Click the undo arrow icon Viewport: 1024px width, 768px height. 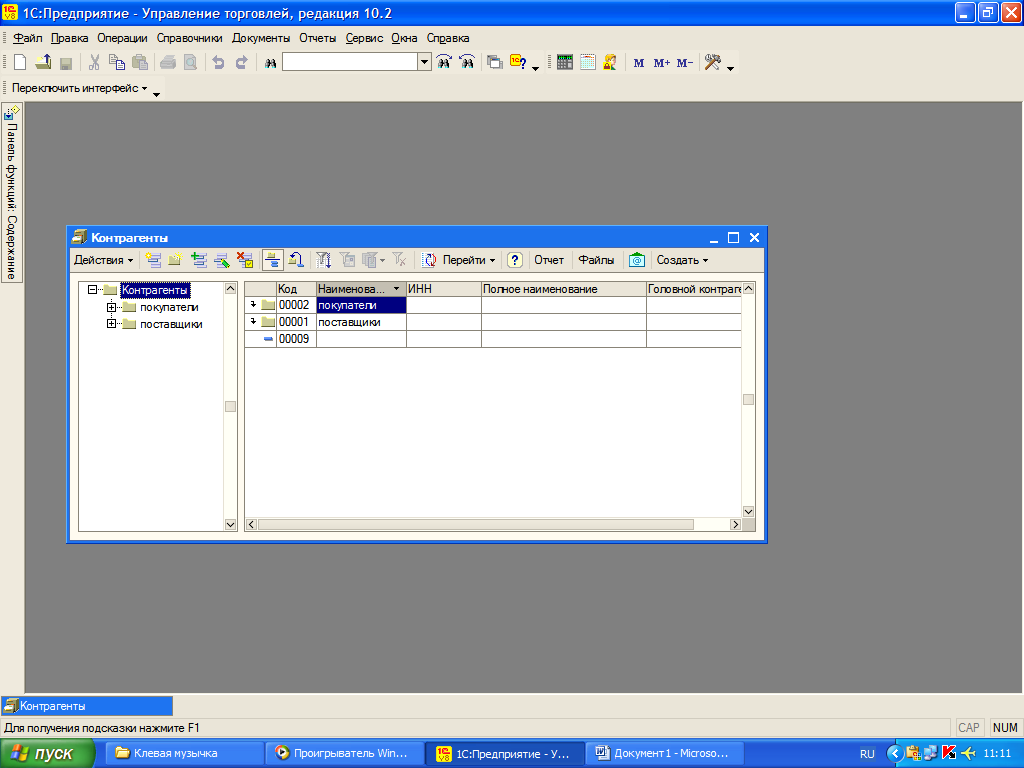coord(219,63)
